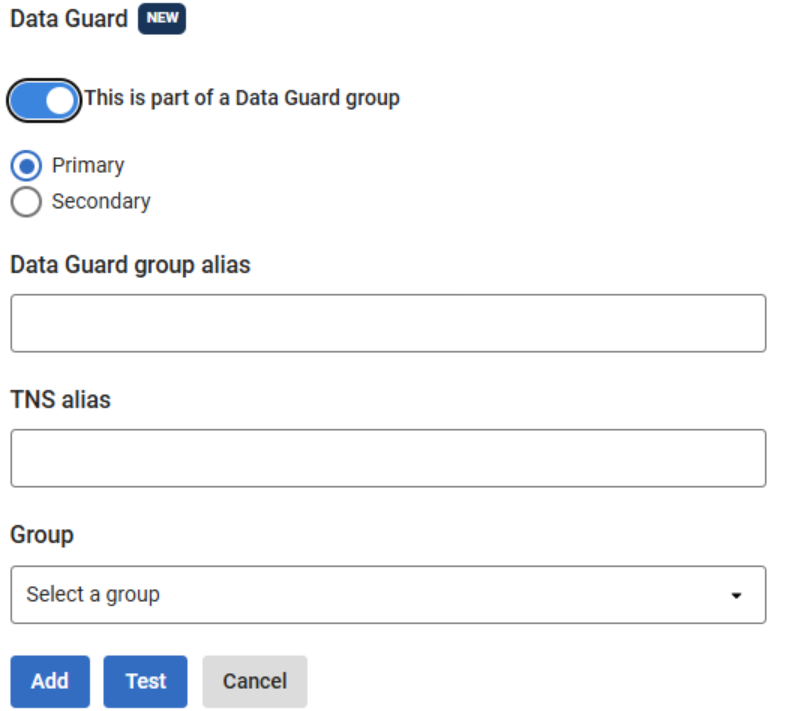Viewport: 786px width, 711px height.
Task: Open the Select a group dropdown
Action: tap(388, 595)
